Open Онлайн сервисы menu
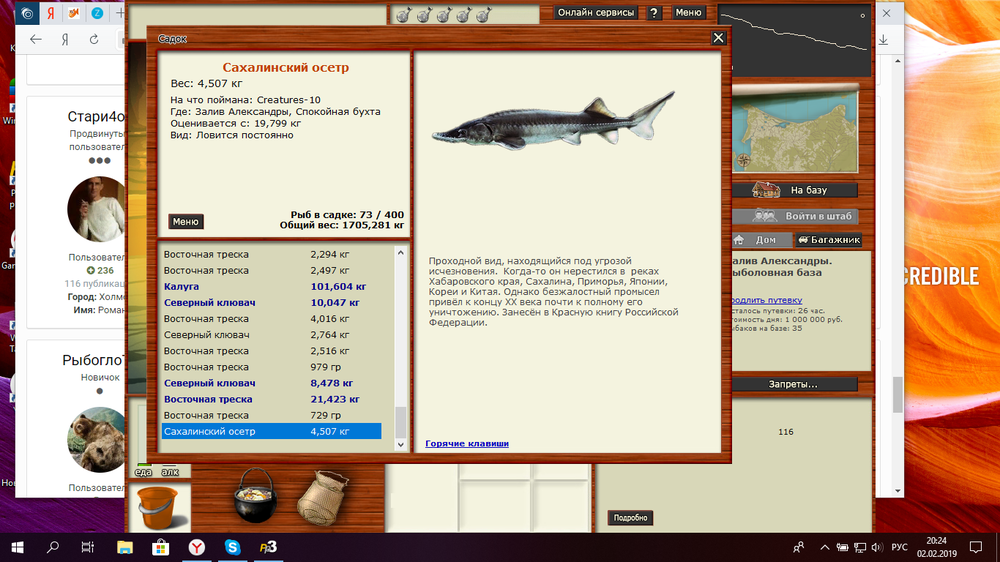 [596, 12]
